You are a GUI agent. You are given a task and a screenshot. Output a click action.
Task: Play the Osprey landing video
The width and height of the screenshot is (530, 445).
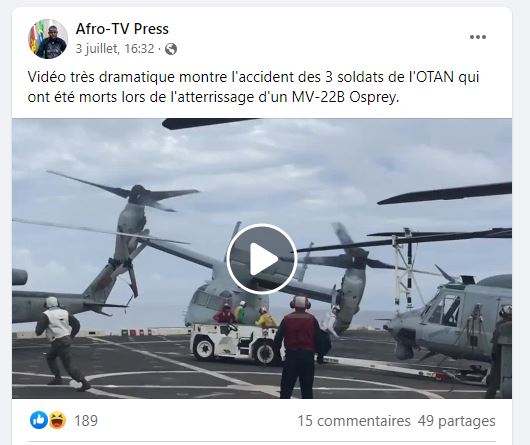point(262,259)
